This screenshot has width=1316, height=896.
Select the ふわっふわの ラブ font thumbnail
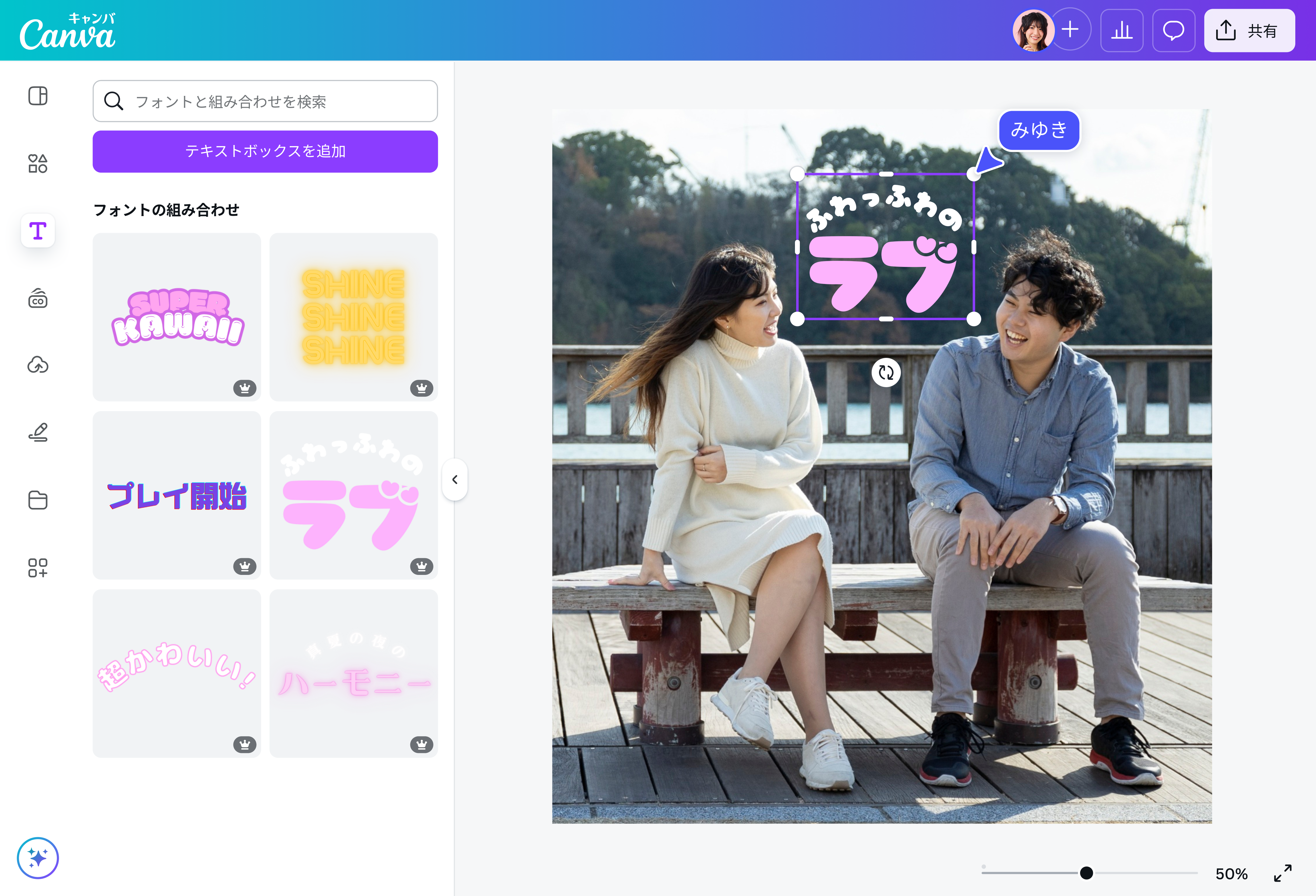[354, 495]
